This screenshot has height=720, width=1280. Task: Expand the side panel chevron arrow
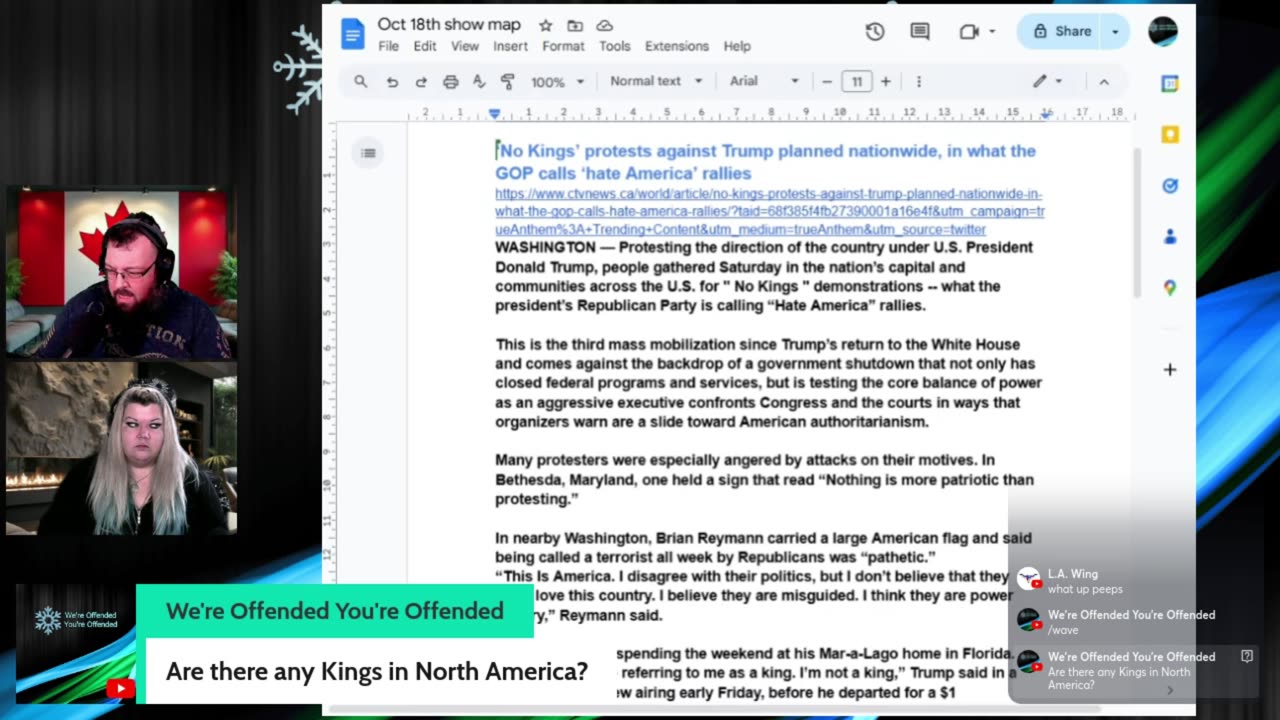1170,690
